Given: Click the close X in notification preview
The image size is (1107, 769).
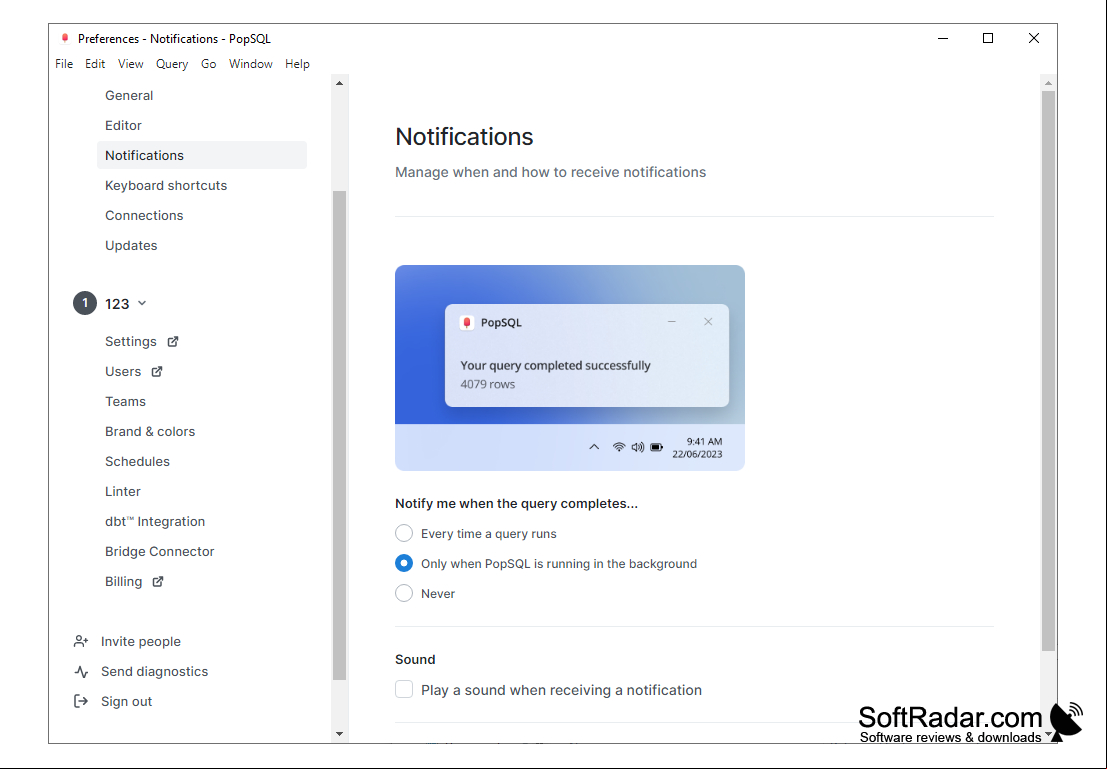Looking at the screenshot, I should [x=708, y=322].
